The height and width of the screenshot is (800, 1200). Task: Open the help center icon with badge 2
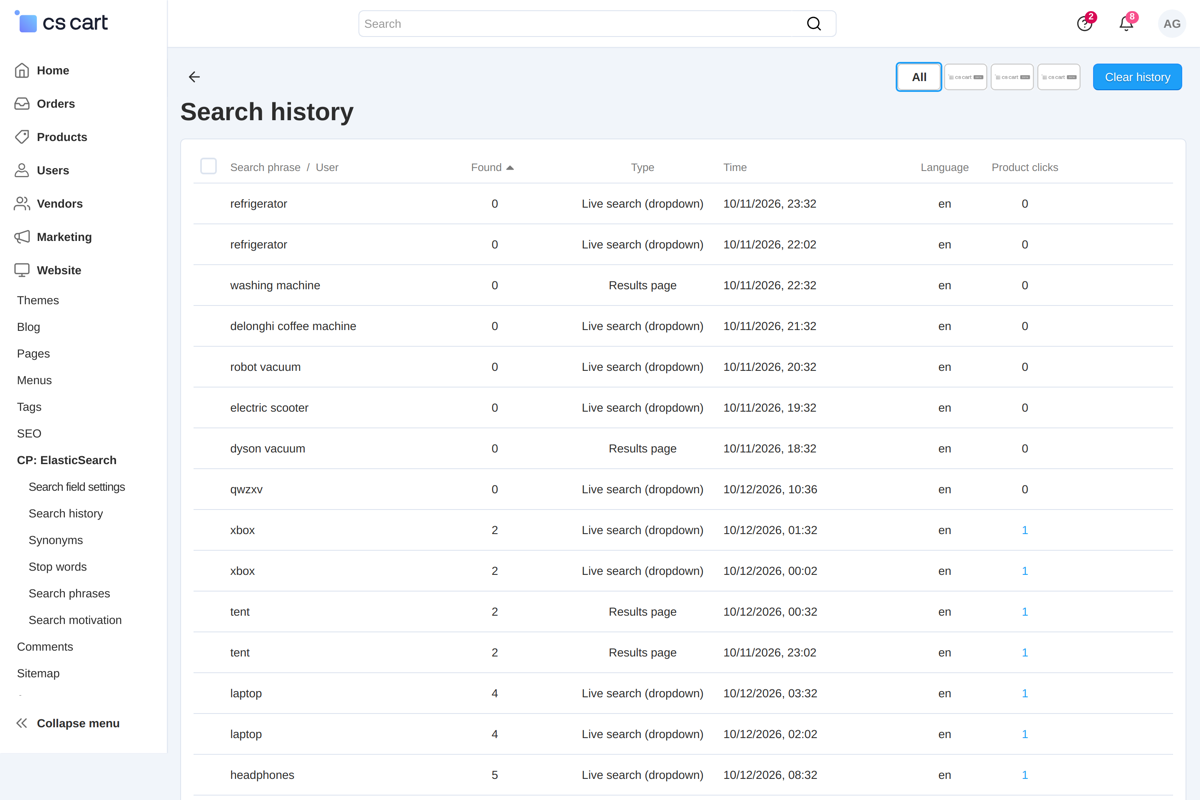pos(1085,23)
